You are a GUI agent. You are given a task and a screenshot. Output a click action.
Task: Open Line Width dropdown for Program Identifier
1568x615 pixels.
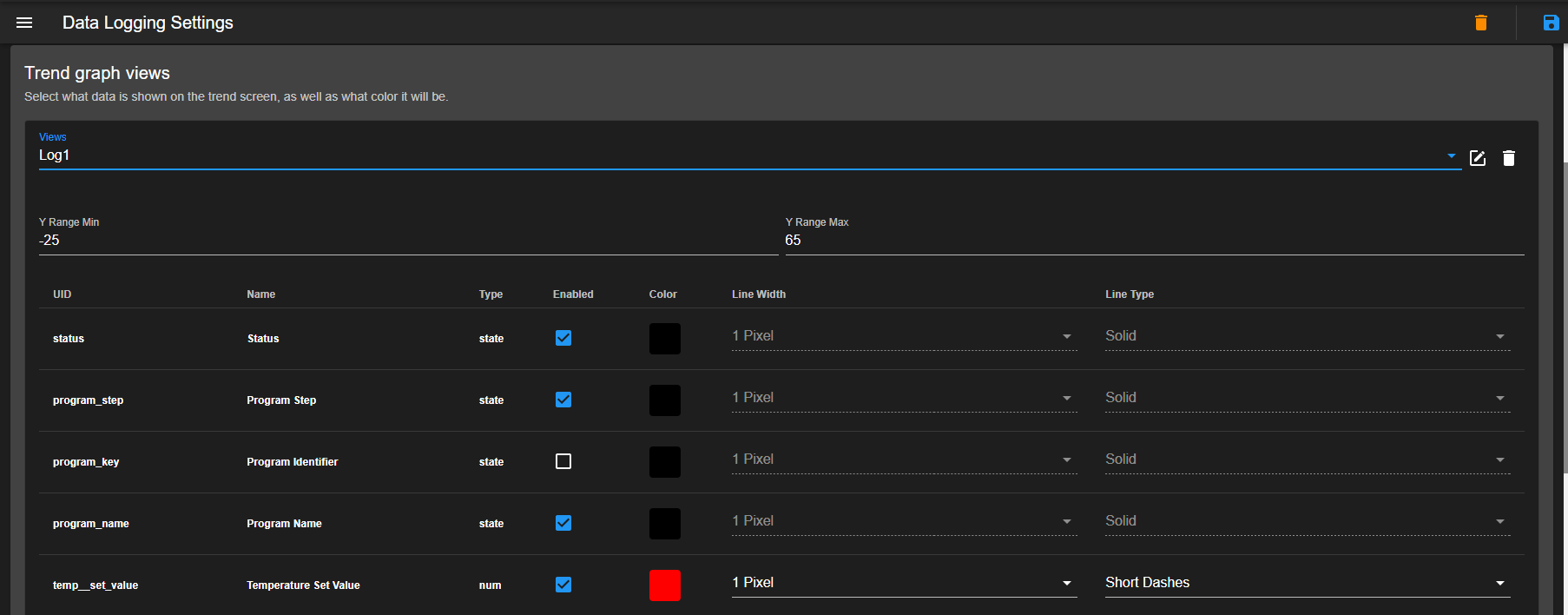(905, 460)
